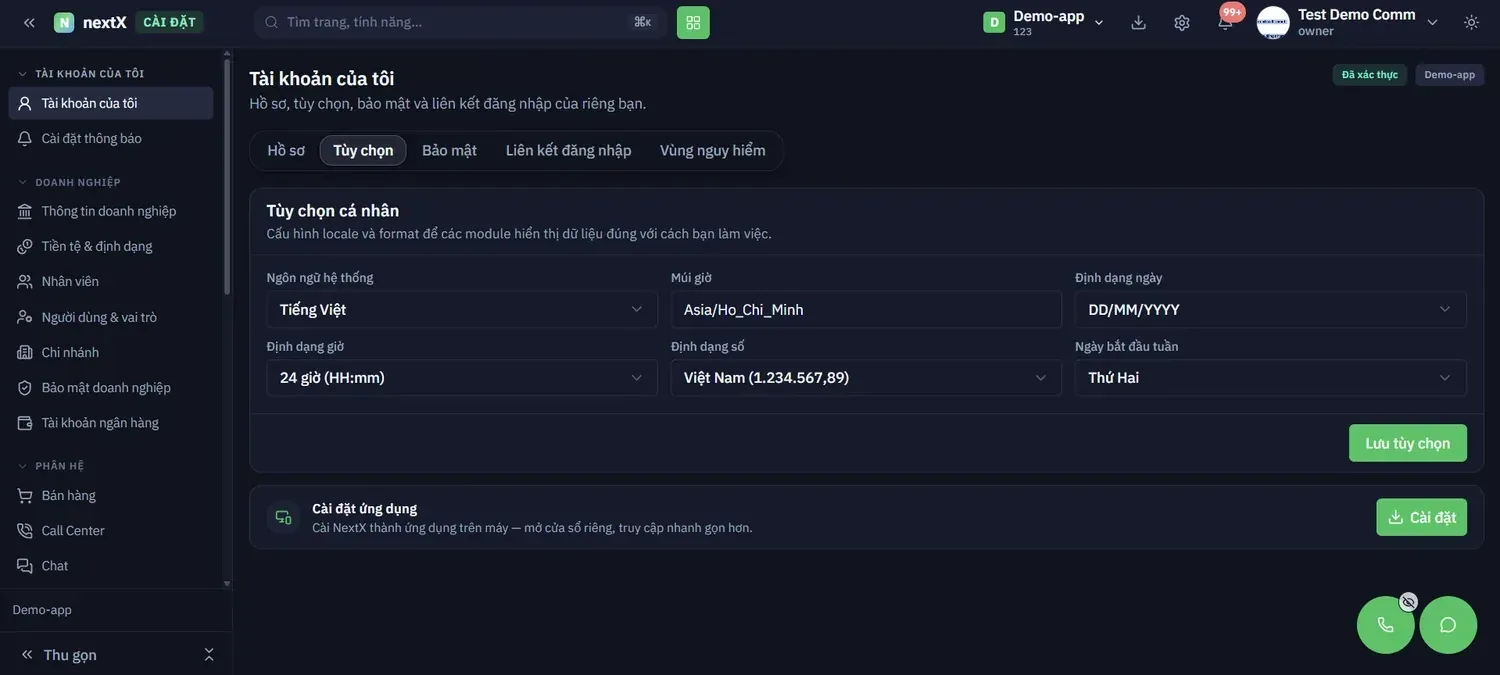The height and width of the screenshot is (675, 1500).
Task: Select Bán hàng module settings
Action: pyautogui.click(x=111, y=496)
